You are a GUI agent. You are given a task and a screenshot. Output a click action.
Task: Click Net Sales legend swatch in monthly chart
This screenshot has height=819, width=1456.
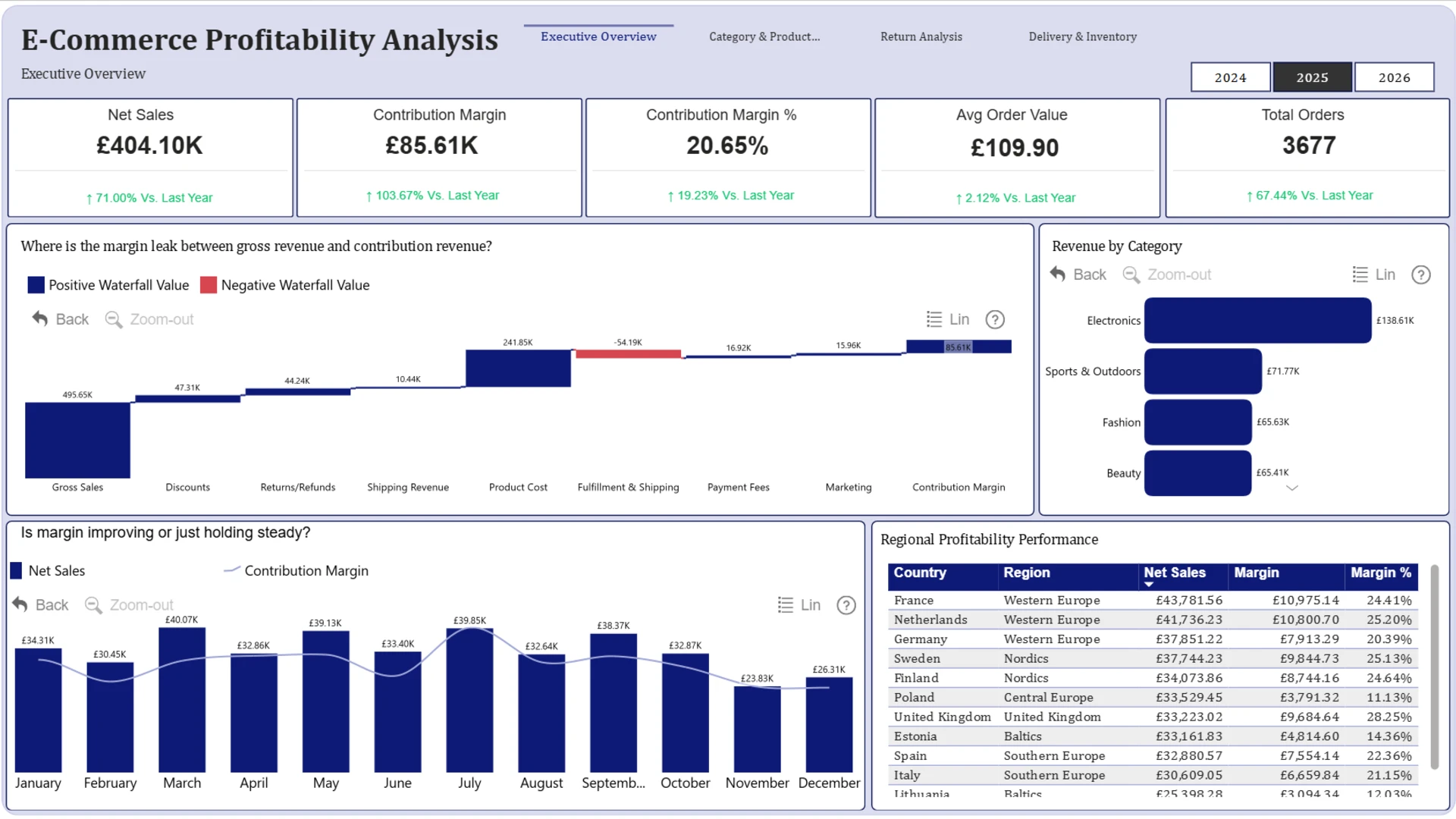click(x=16, y=571)
